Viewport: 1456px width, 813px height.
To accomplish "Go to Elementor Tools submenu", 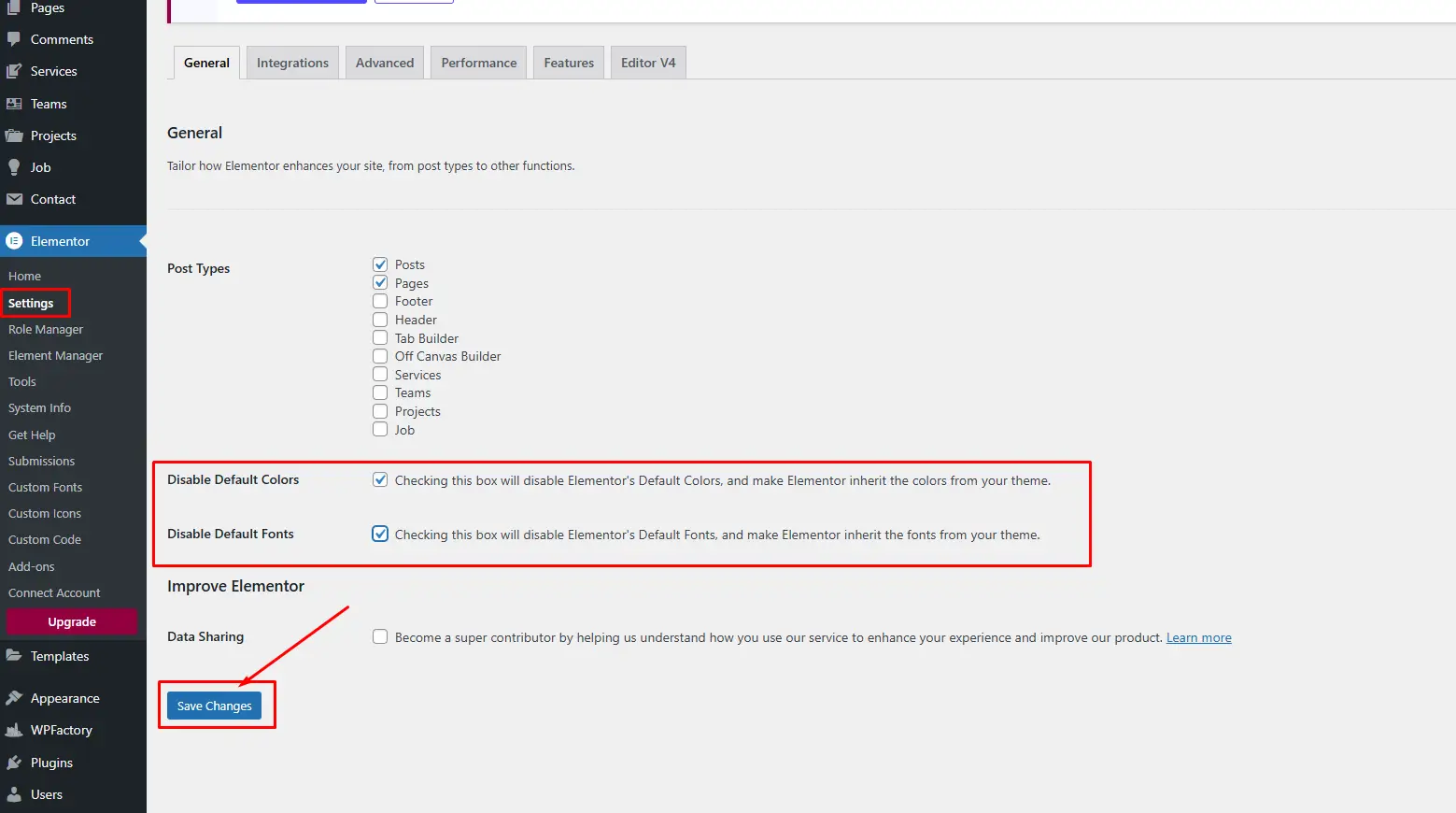I will coord(22,381).
